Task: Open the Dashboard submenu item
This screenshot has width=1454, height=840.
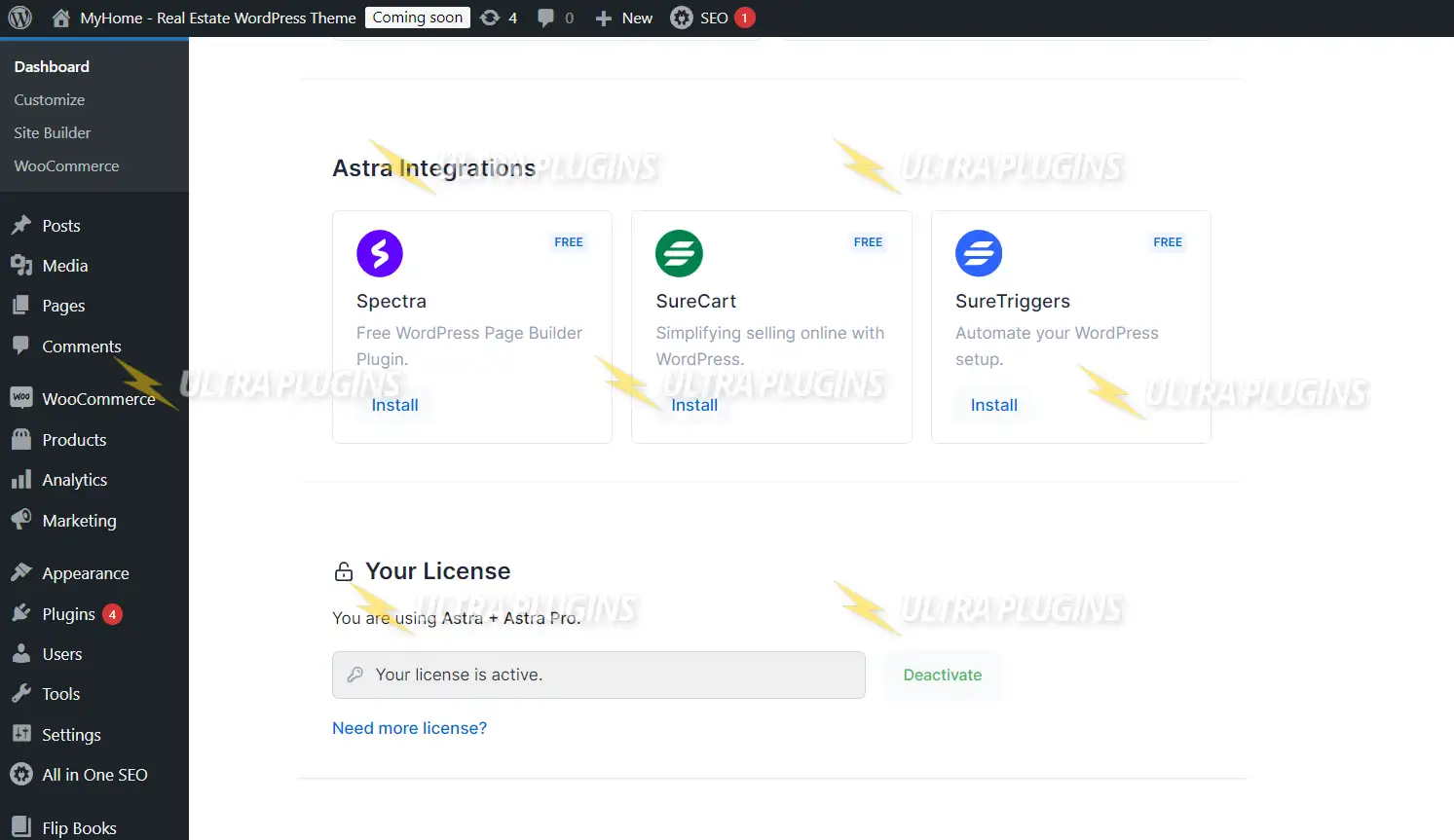Action: coord(52,66)
